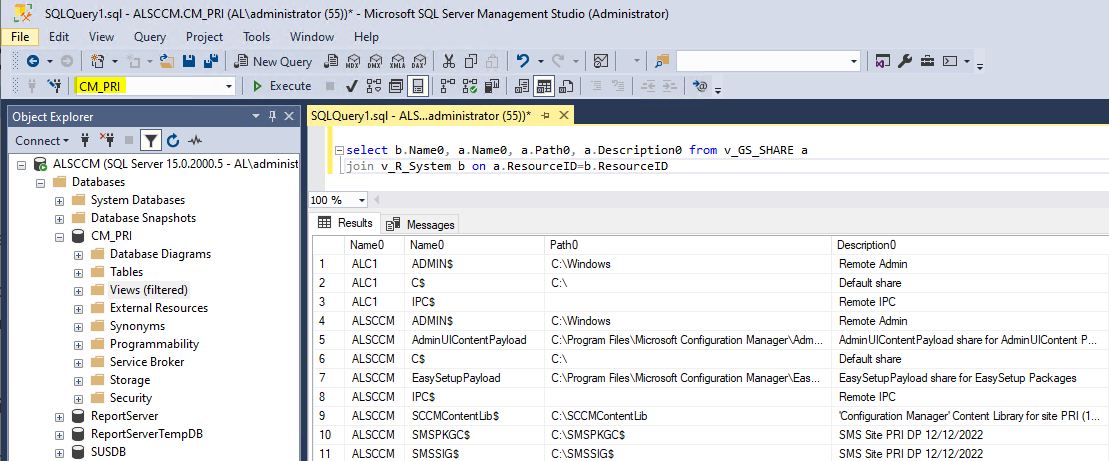Open the Connect dropdown in Object Explorer
1109x461 pixels.
click(42, 141)
